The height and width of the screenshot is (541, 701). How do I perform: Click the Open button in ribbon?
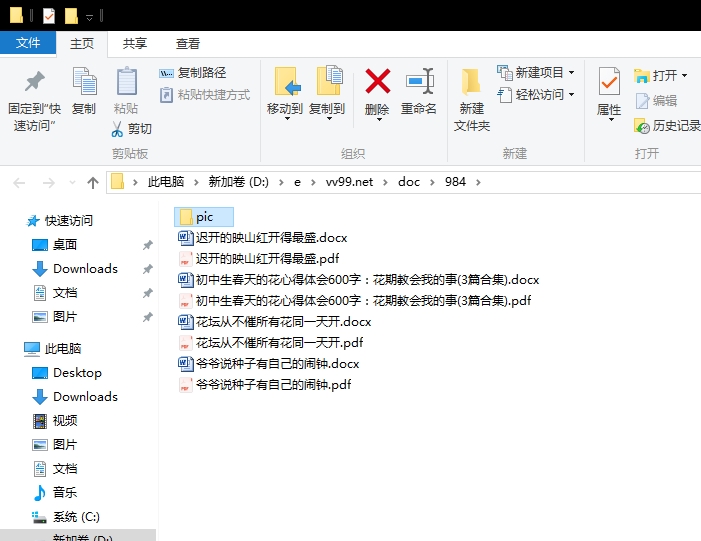pos(655,76)
